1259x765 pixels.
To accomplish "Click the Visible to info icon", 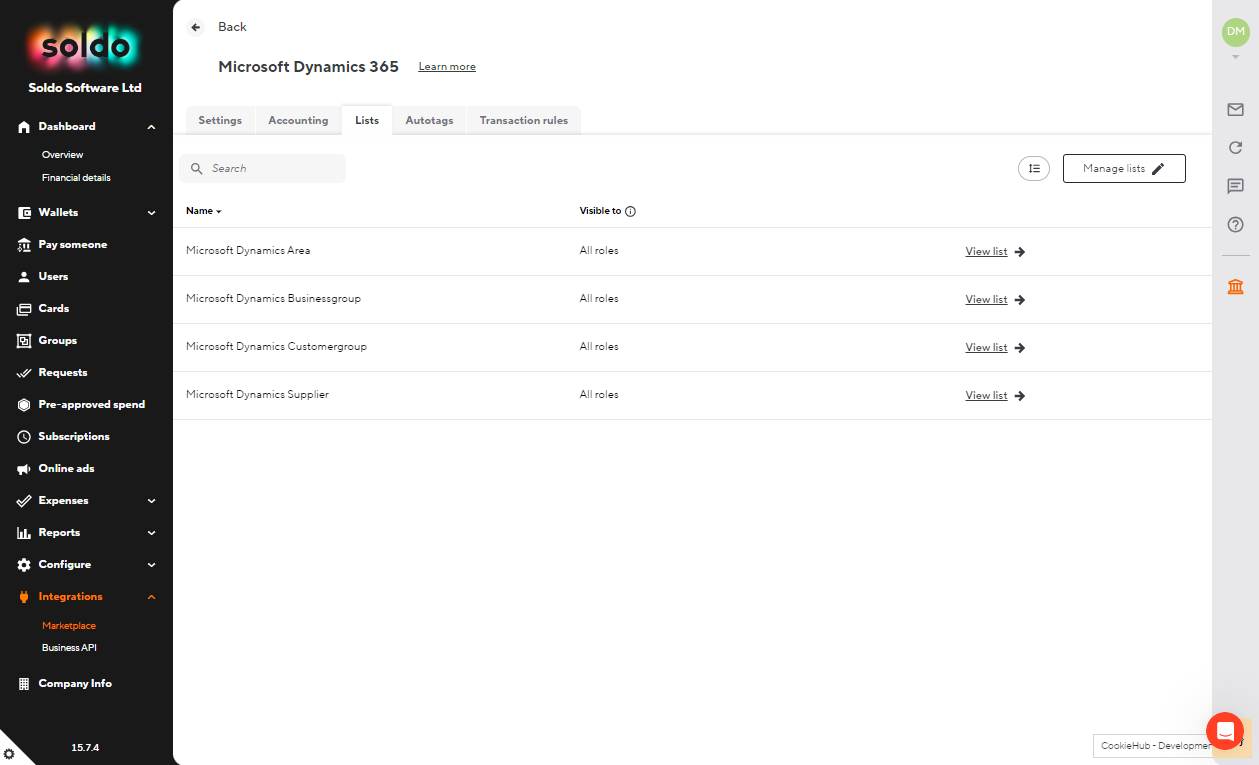I will (x=630, y=211).
